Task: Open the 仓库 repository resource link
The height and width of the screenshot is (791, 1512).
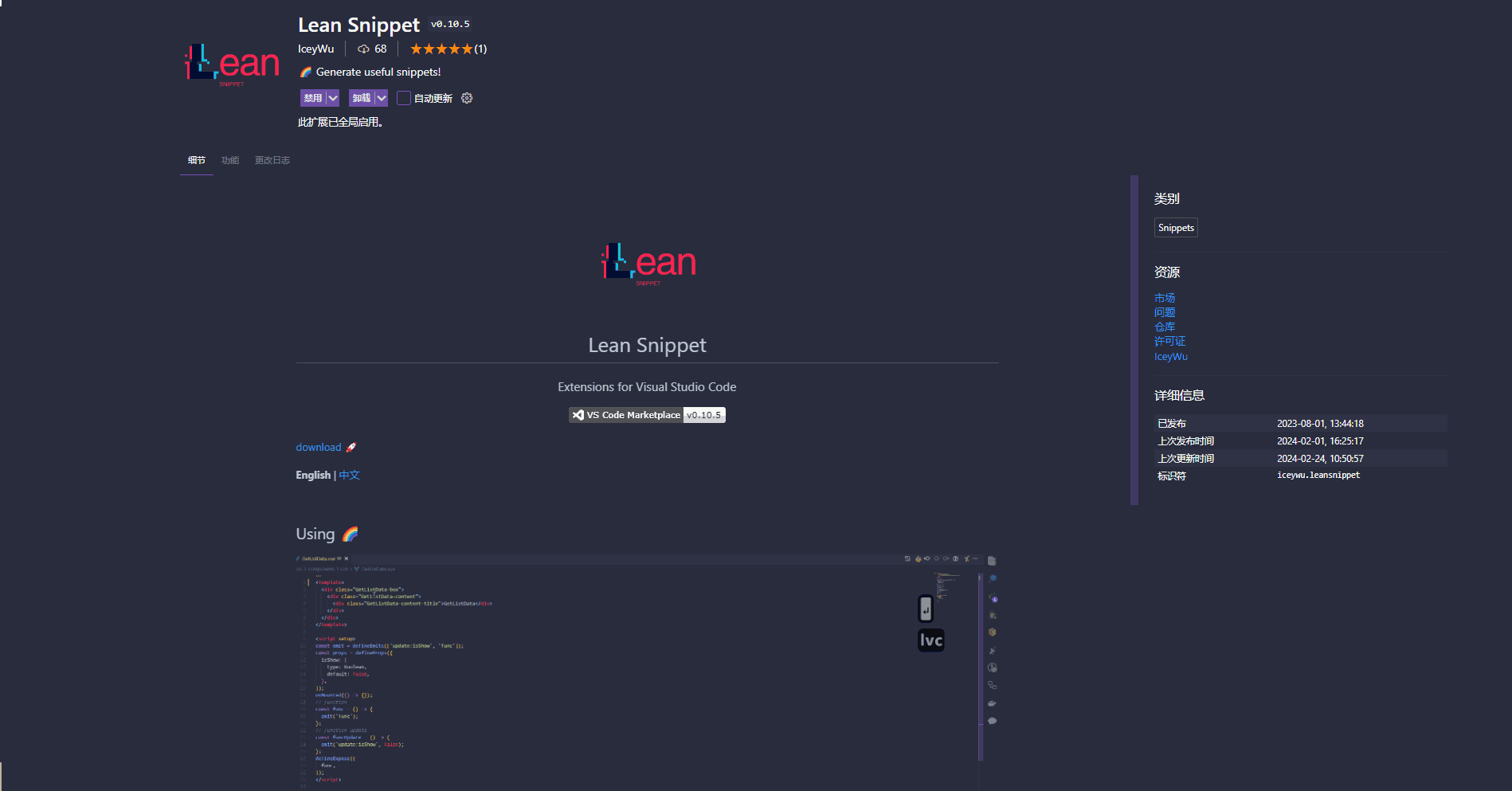Action: click(1165, 327)
